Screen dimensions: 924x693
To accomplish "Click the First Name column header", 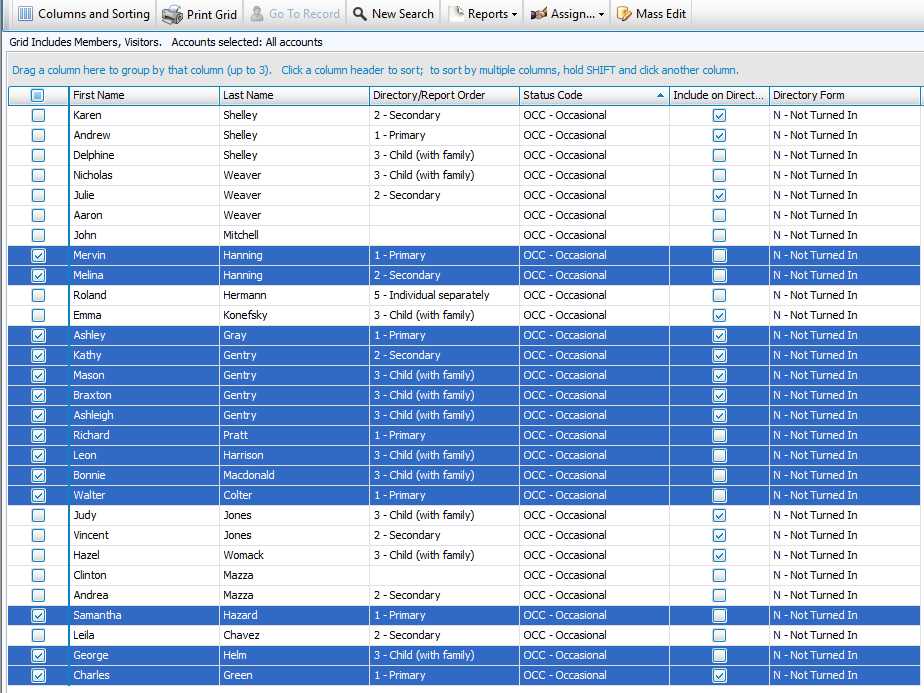I will [143, 96].
